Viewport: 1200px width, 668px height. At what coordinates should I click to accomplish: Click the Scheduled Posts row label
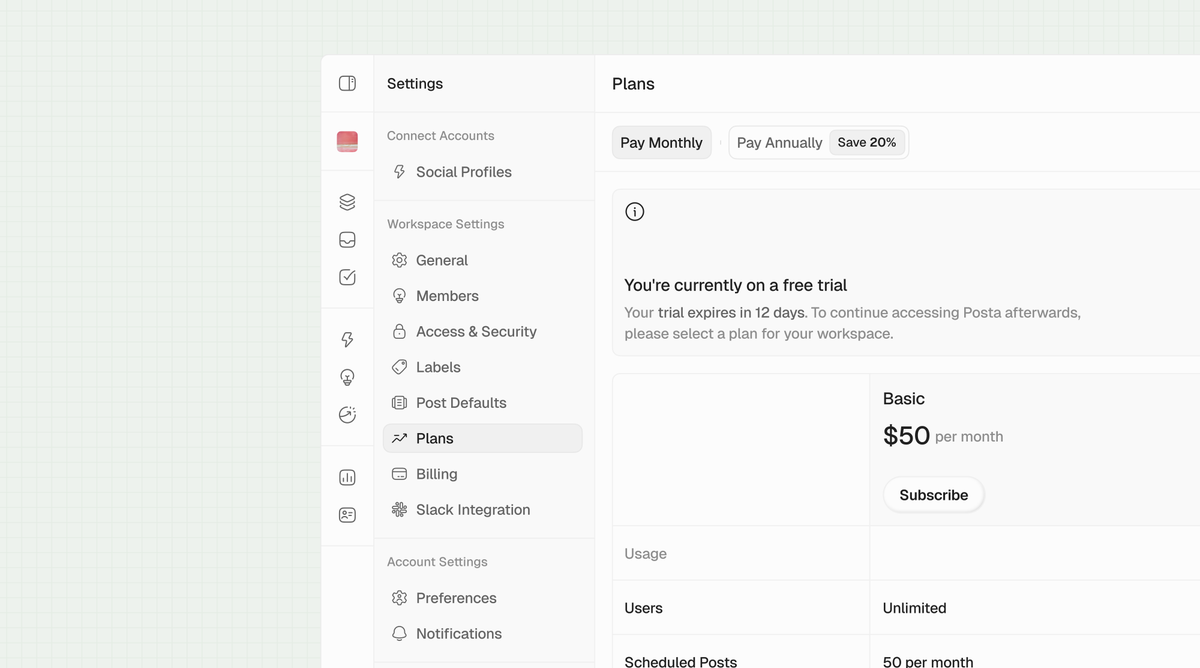tap(681, 662)
